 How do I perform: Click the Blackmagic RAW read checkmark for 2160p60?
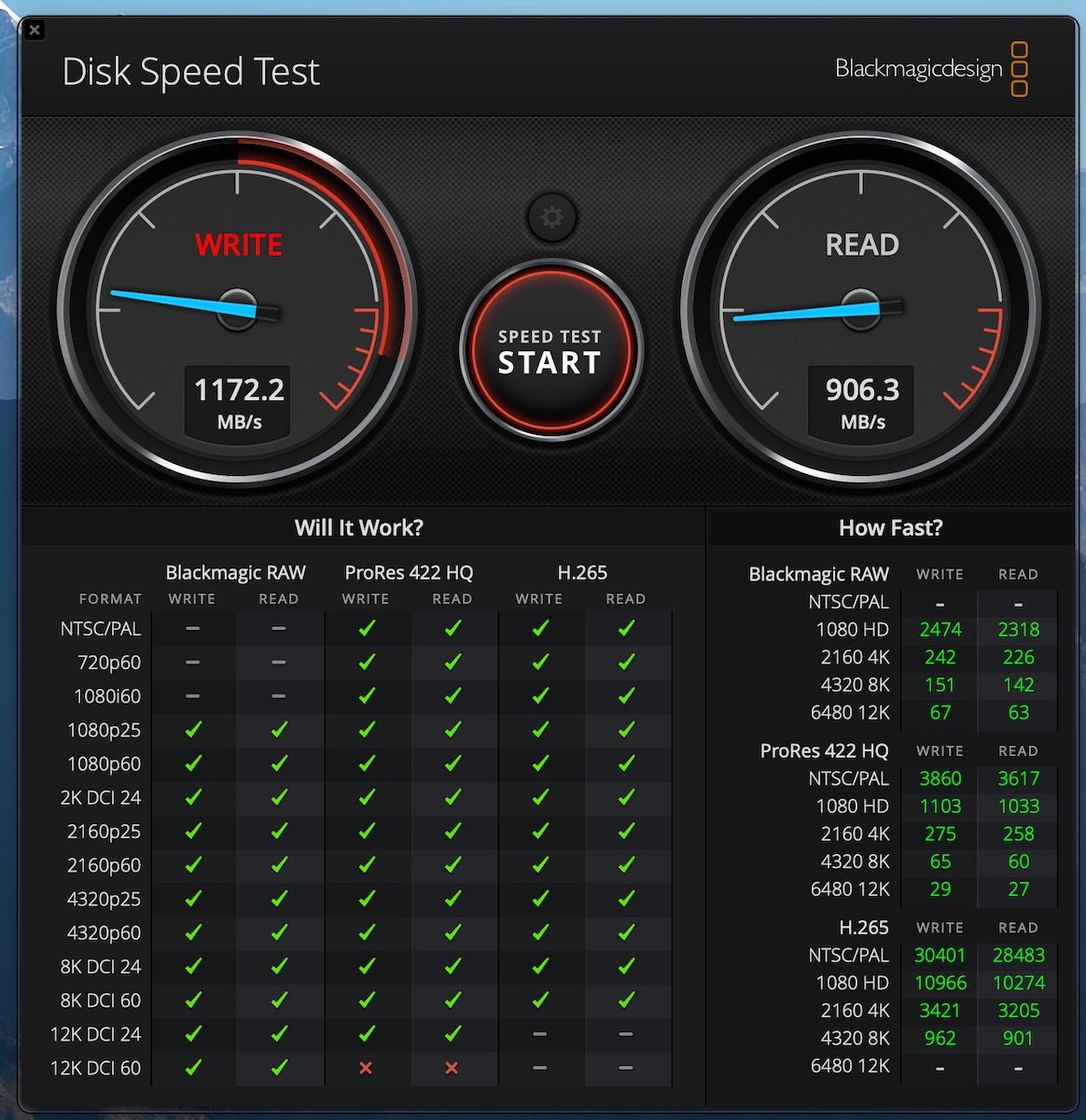[279, 865]
